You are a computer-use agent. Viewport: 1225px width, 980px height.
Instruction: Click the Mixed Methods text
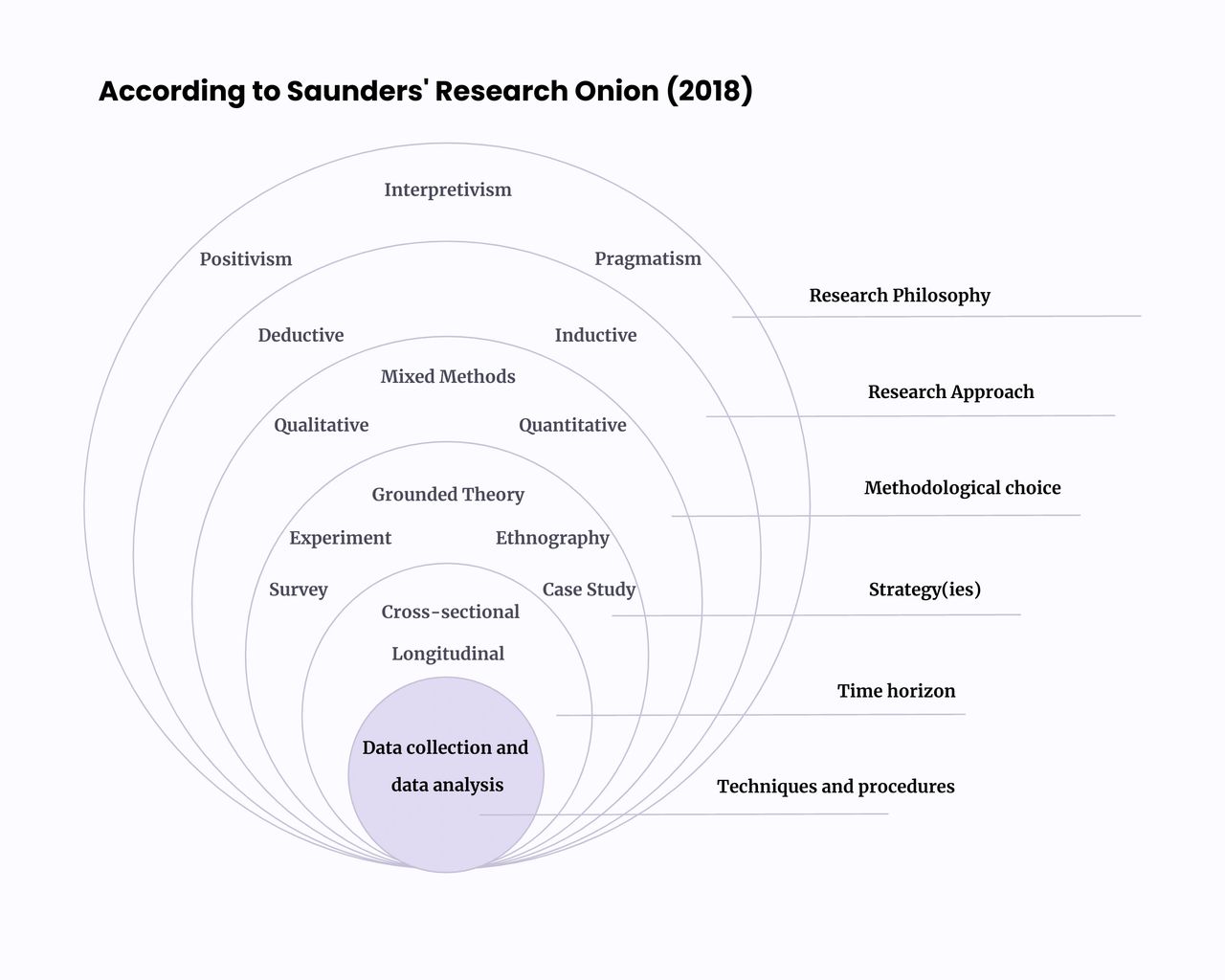coord(448,377)
